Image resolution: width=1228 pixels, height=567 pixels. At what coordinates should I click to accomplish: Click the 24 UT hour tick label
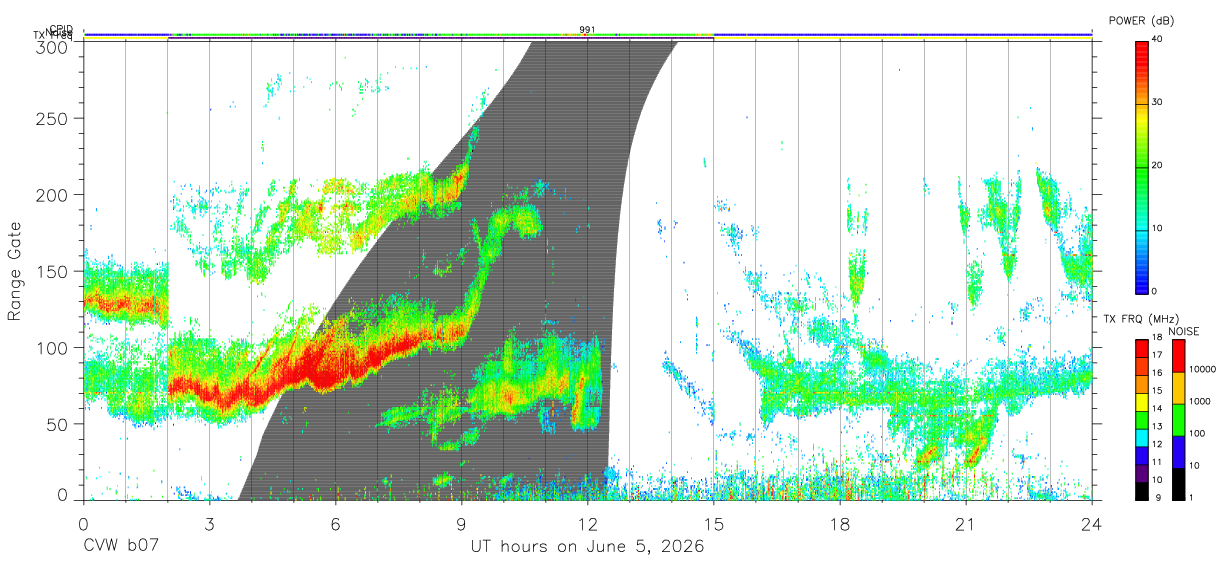pos(1091,523)
